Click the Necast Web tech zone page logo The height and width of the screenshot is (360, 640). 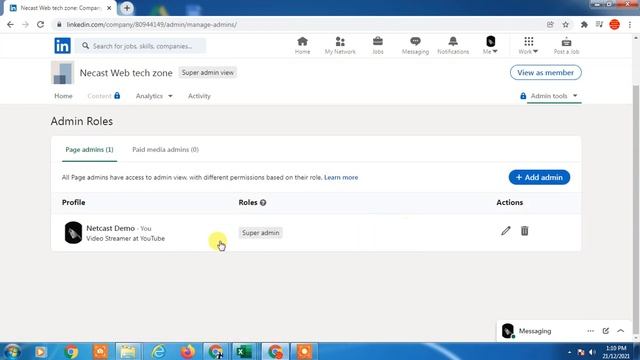pos(62,73)
